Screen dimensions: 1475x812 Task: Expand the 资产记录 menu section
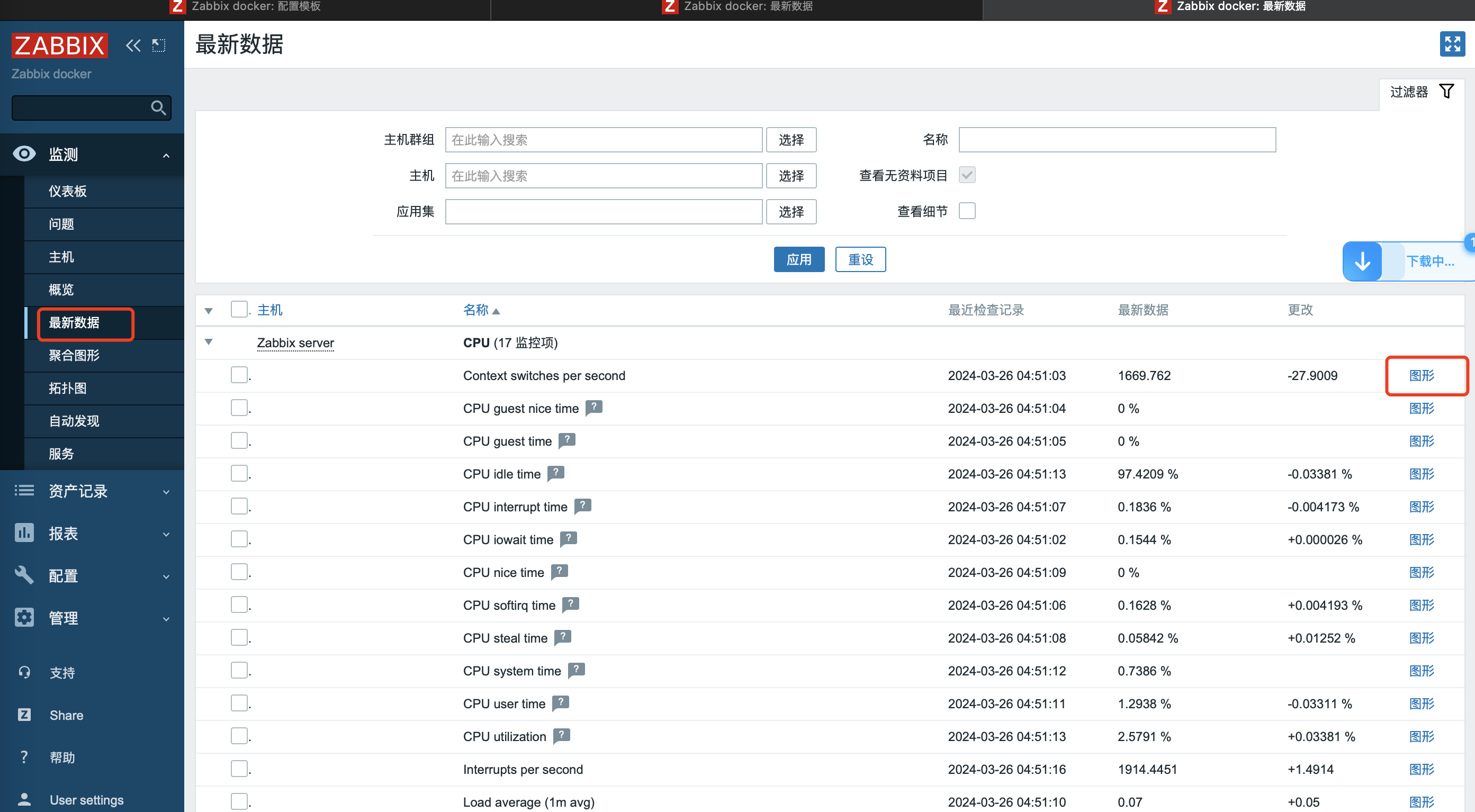(x=166, y=492)
